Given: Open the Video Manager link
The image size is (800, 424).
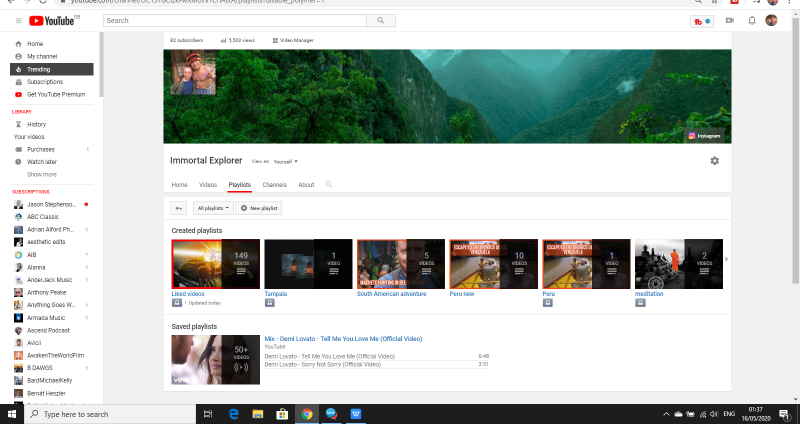Looking at the screenshot, I should (293, 40).
